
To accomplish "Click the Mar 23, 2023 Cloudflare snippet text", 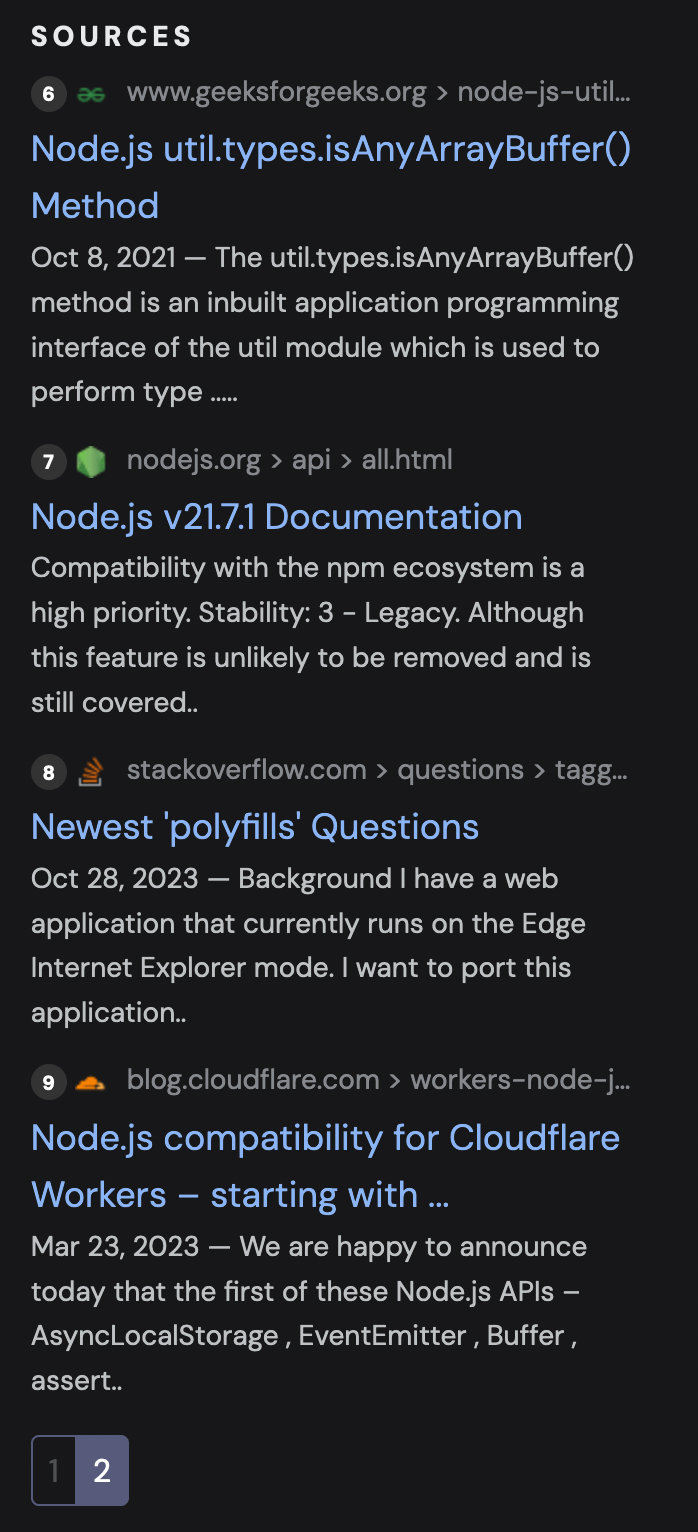I will 310,1314.
